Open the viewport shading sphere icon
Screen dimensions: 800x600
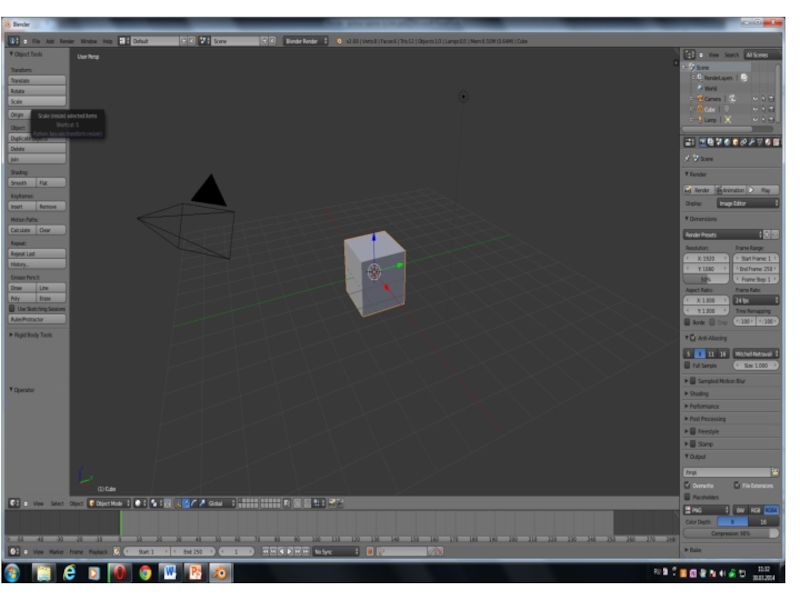138,504
